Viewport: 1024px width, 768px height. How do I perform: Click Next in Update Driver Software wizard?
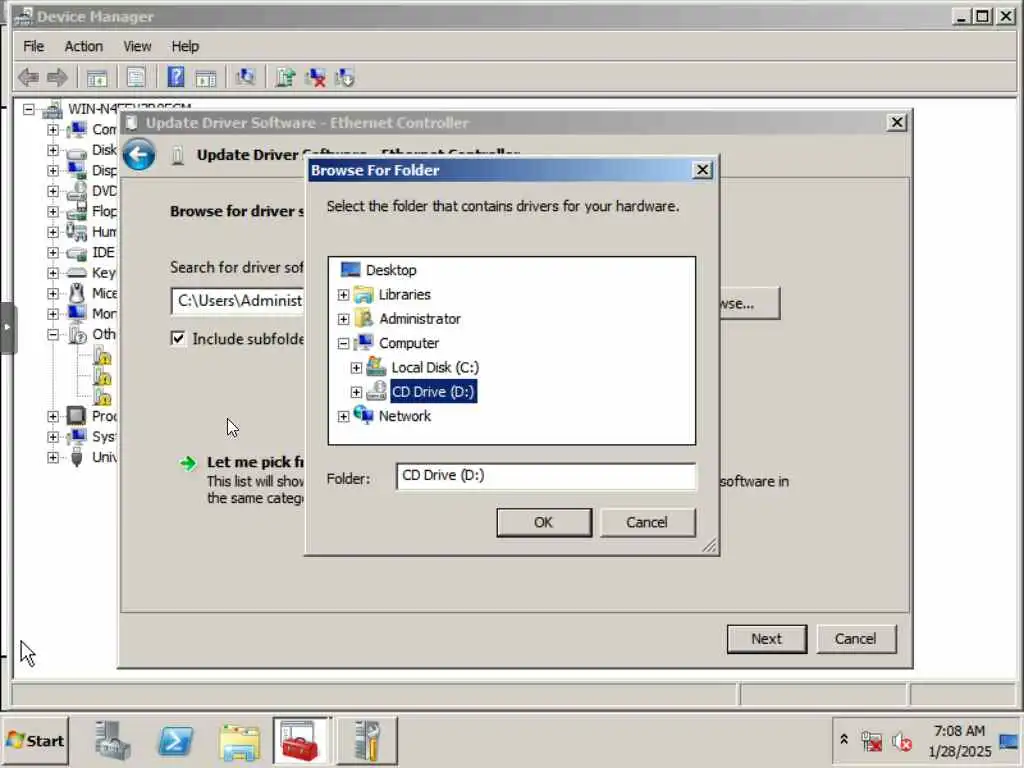point(767,639)
